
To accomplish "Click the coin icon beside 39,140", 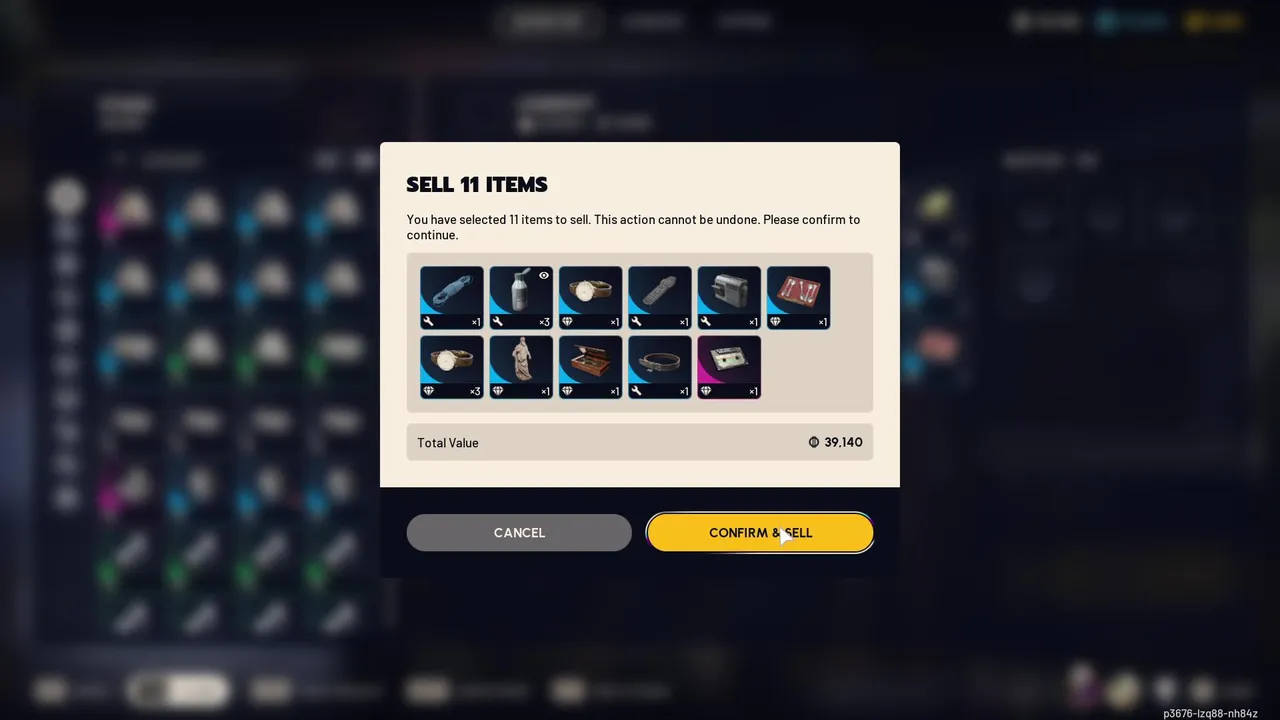I will point(814,442).
